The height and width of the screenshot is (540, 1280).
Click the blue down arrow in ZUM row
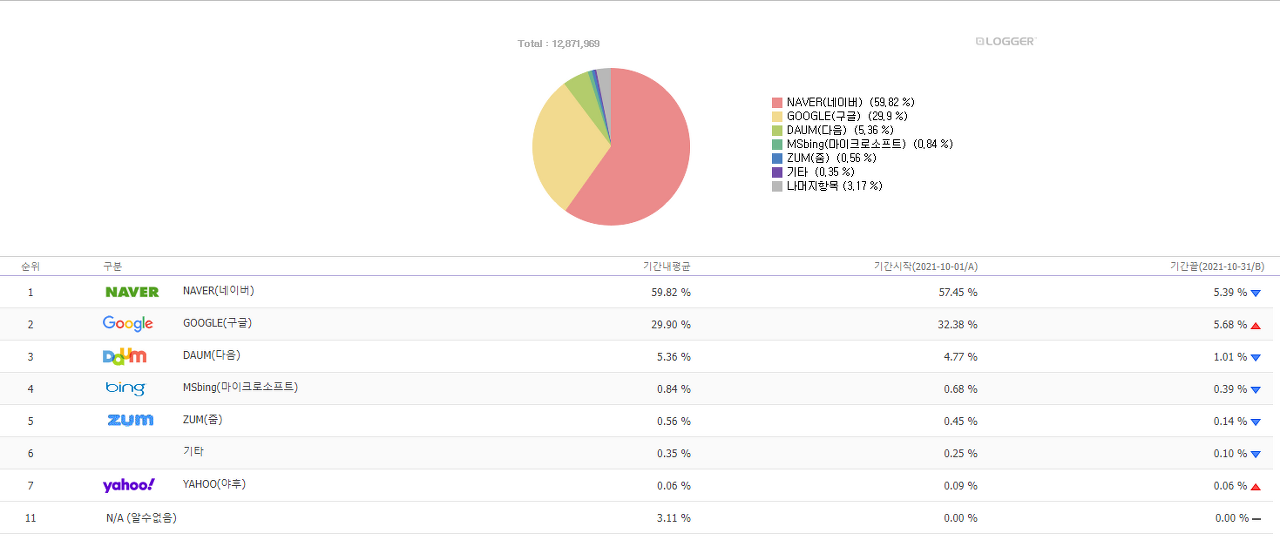point(1256,422)
